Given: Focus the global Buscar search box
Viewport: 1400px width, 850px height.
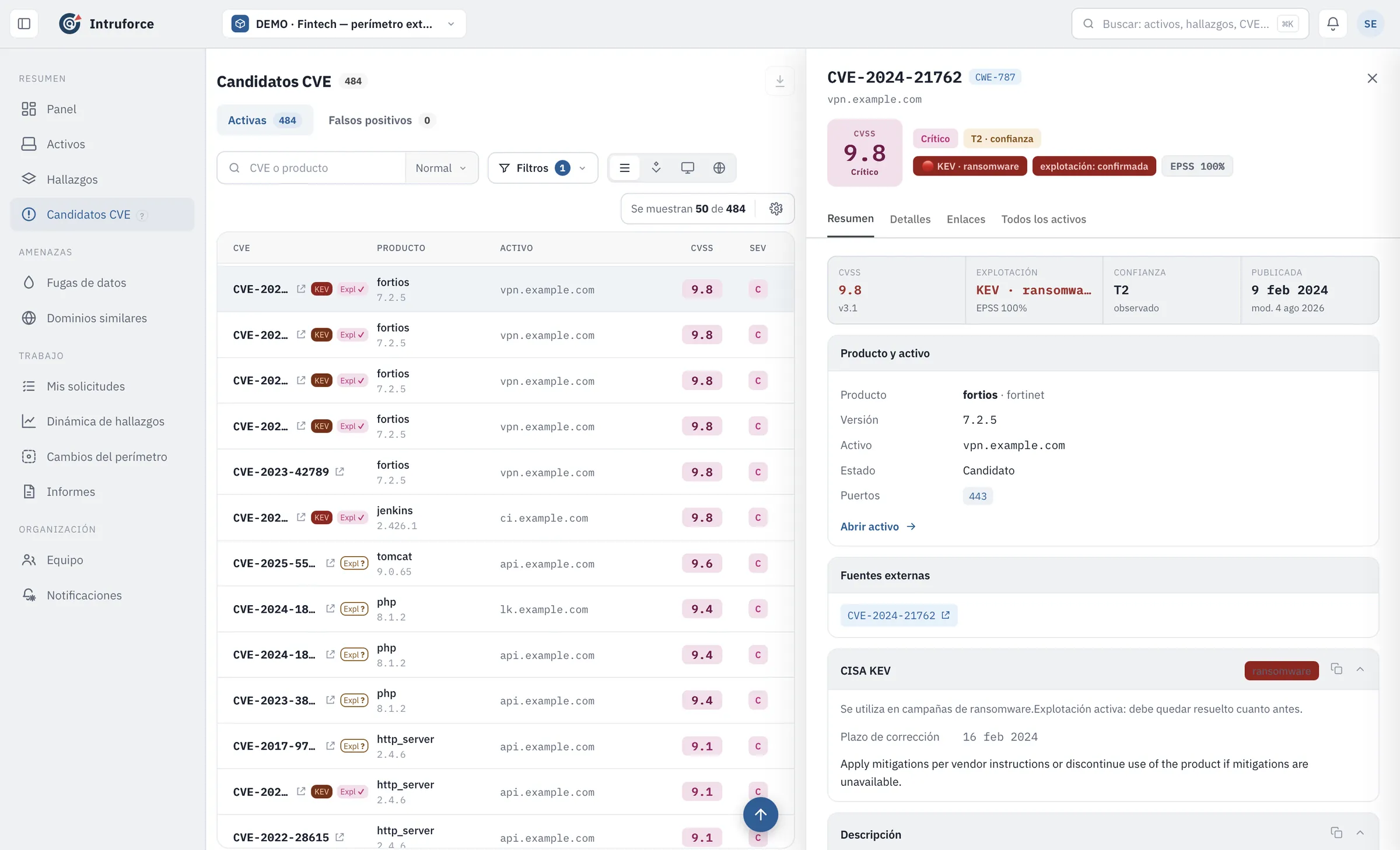Looking at the screenshot, I should click(x=1190, y=24).
